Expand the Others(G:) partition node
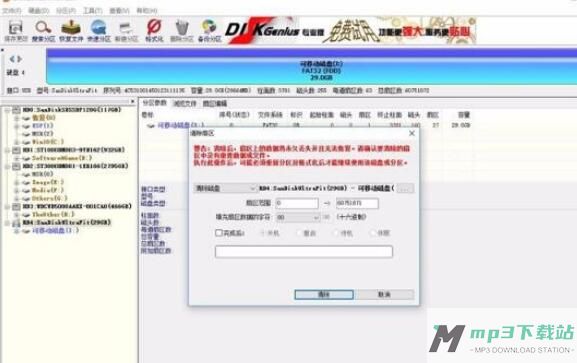 coord(16,198)
